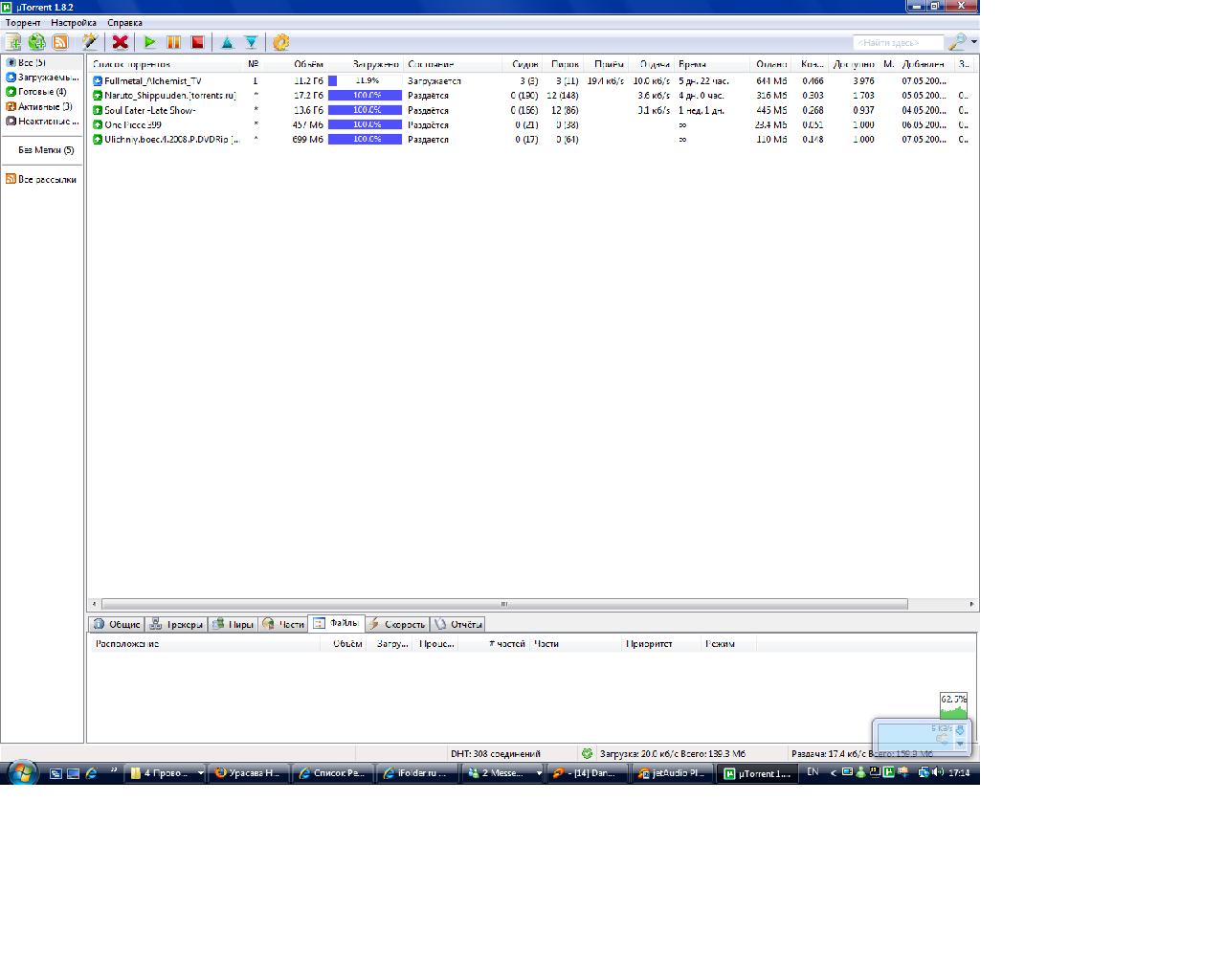Click the magnifier search icon

pyautogui.click(x=956, y=42)
